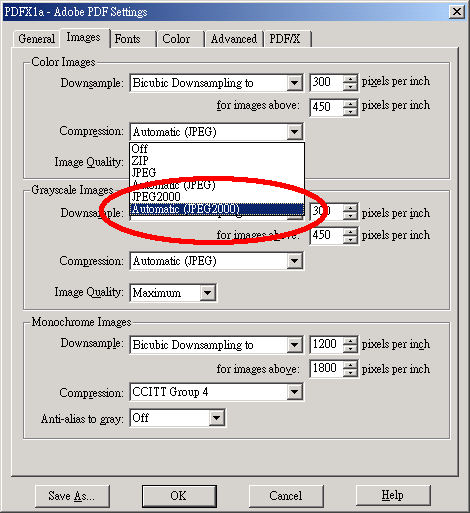Click the Save As button
This screenshot has width=470, height=513.
(72, 496)
